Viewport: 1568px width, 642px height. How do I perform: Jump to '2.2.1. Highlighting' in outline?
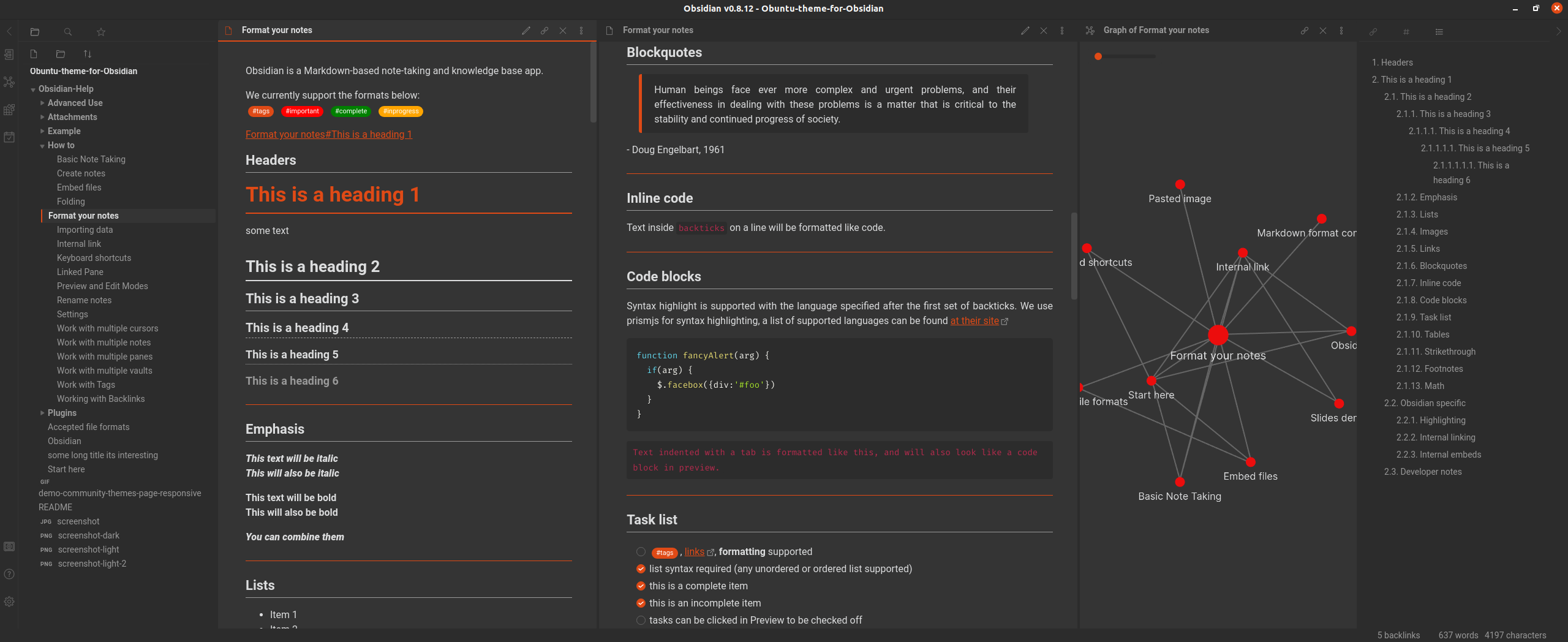[1431, 420]
